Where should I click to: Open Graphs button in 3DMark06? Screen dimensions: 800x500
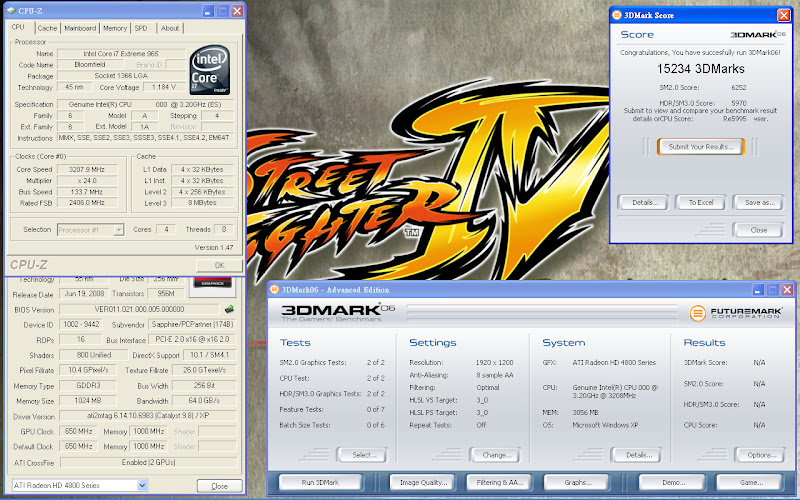click(x=578, y=482)
